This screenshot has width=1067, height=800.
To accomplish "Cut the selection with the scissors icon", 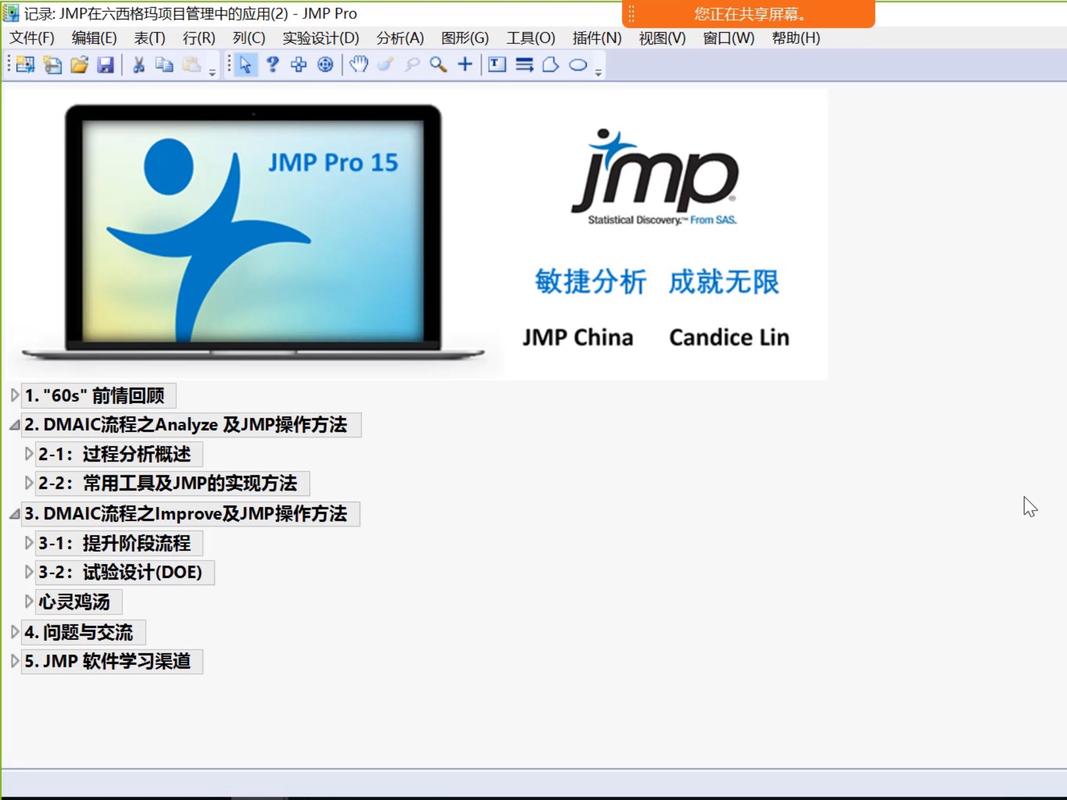I will point(138,65).
